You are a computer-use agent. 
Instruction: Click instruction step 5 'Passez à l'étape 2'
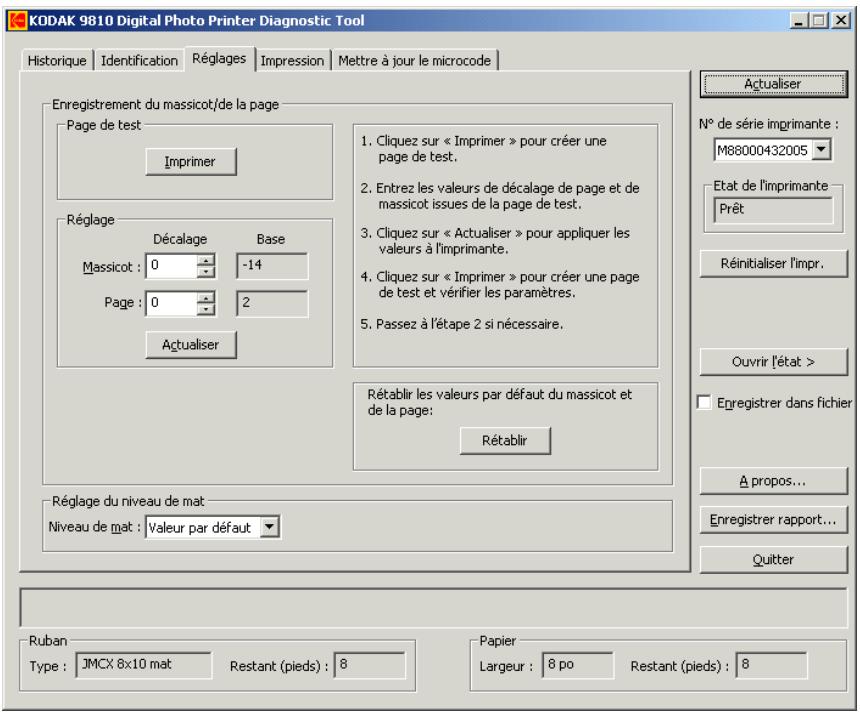[x=462, y=324]
